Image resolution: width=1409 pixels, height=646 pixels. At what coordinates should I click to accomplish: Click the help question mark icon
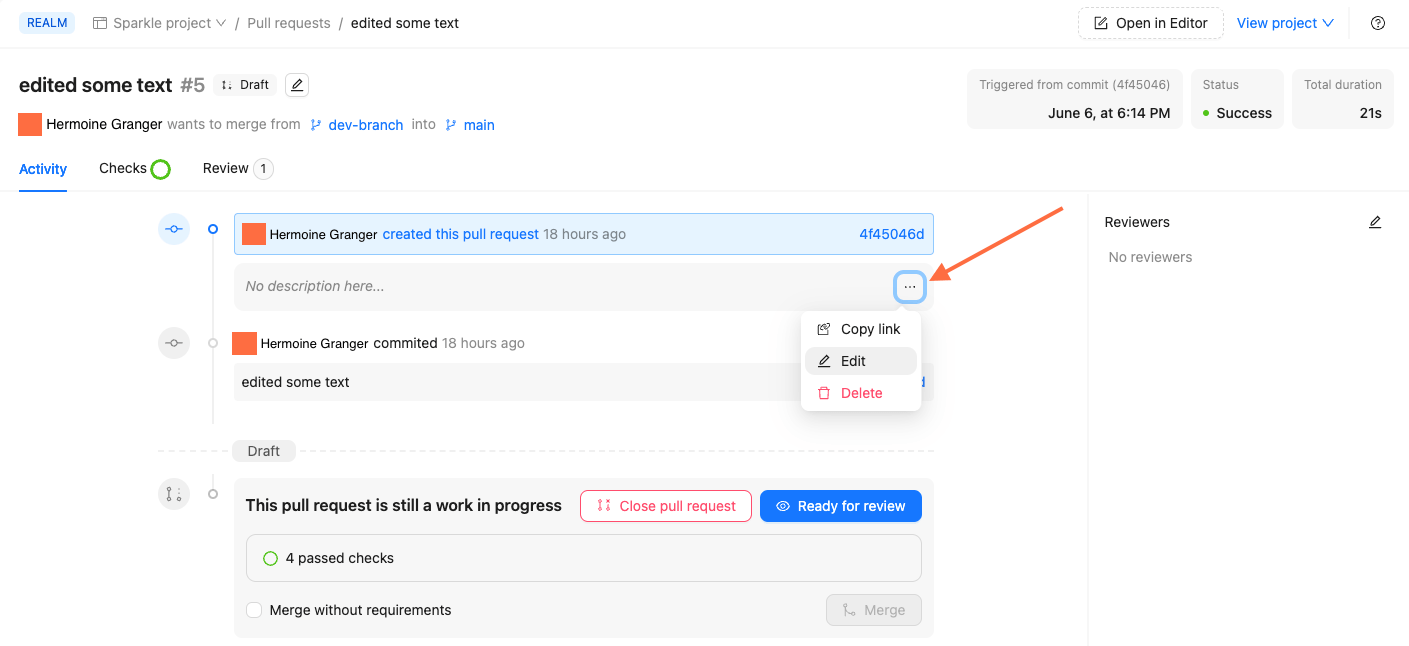point(1378,23)
